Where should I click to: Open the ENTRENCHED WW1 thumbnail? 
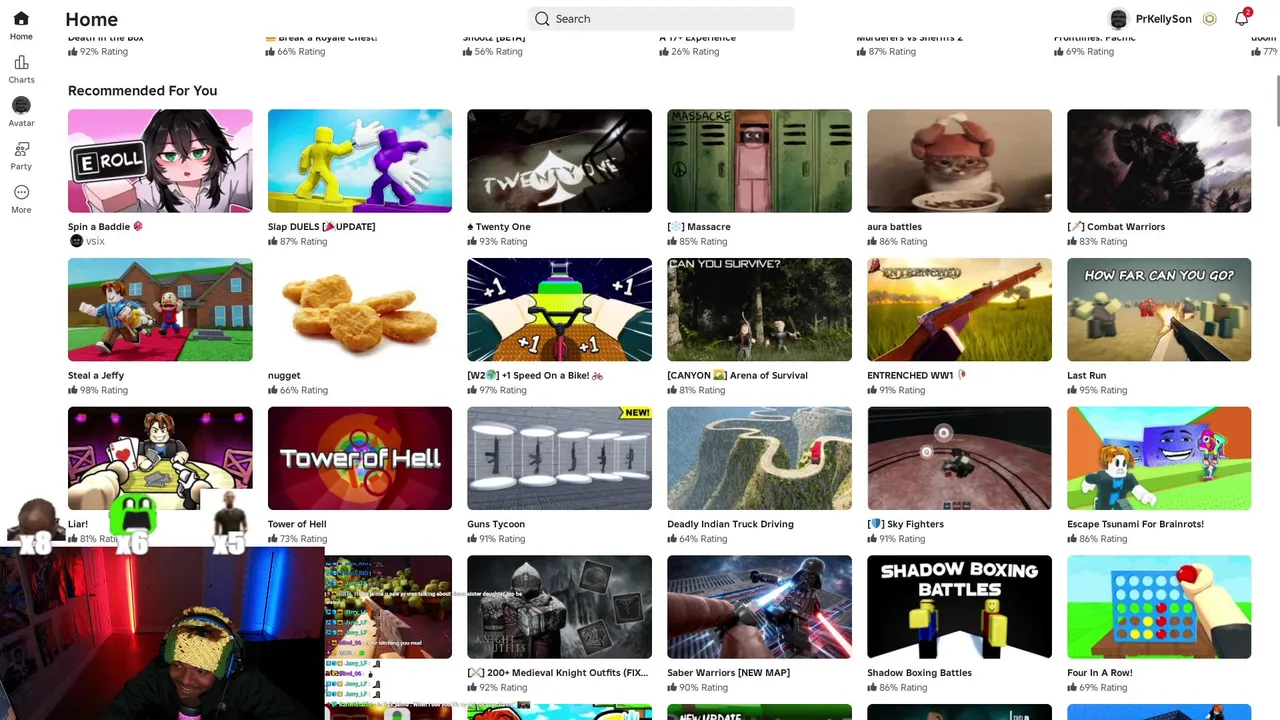point(959,310)
